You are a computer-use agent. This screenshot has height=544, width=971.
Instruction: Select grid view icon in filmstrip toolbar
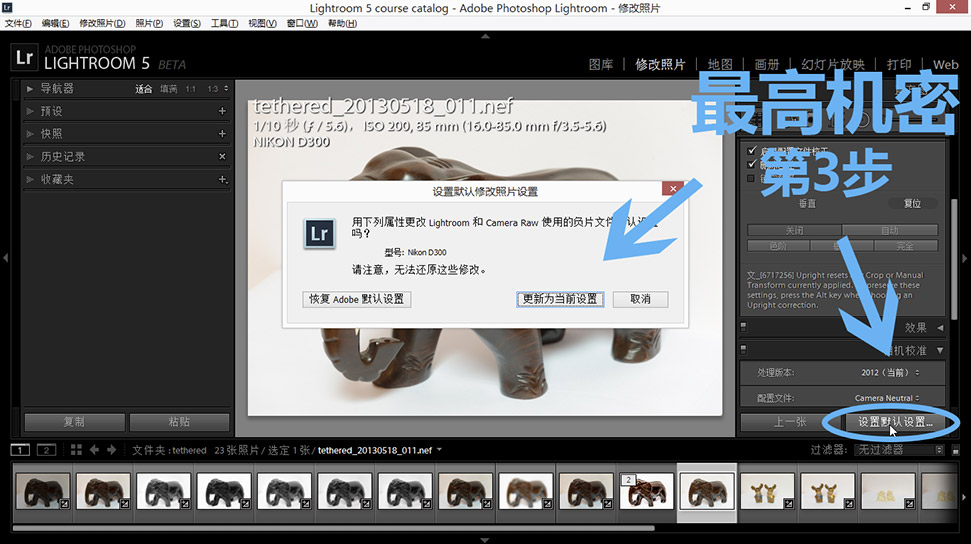76,450
